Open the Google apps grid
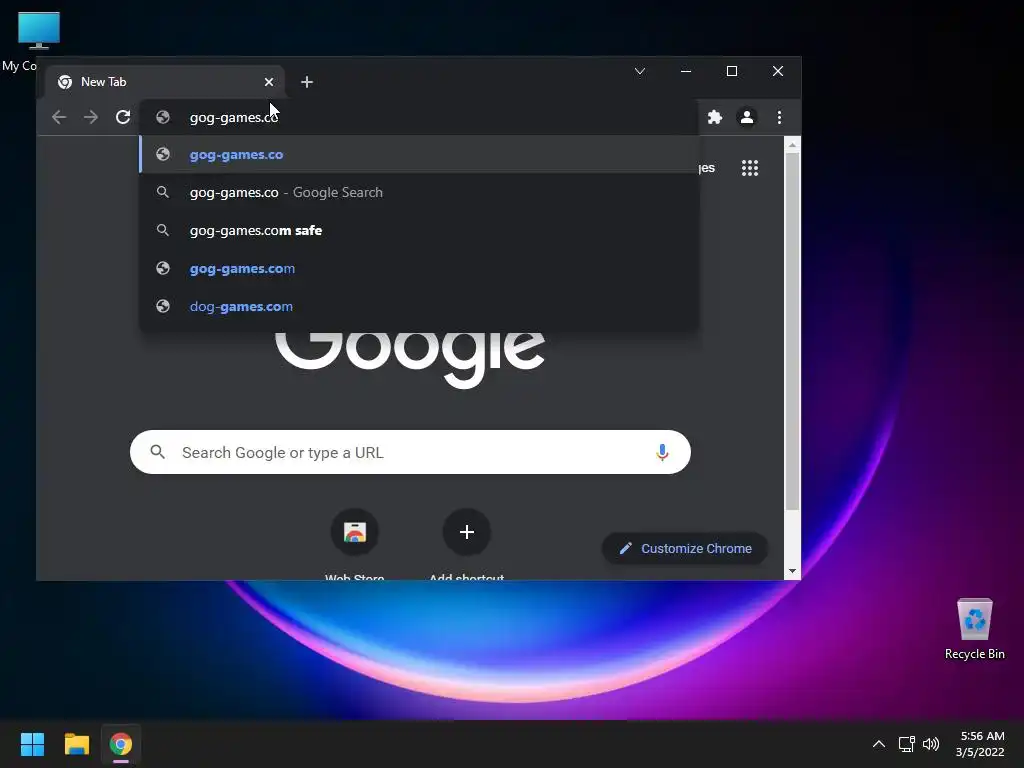 [750, 168]
